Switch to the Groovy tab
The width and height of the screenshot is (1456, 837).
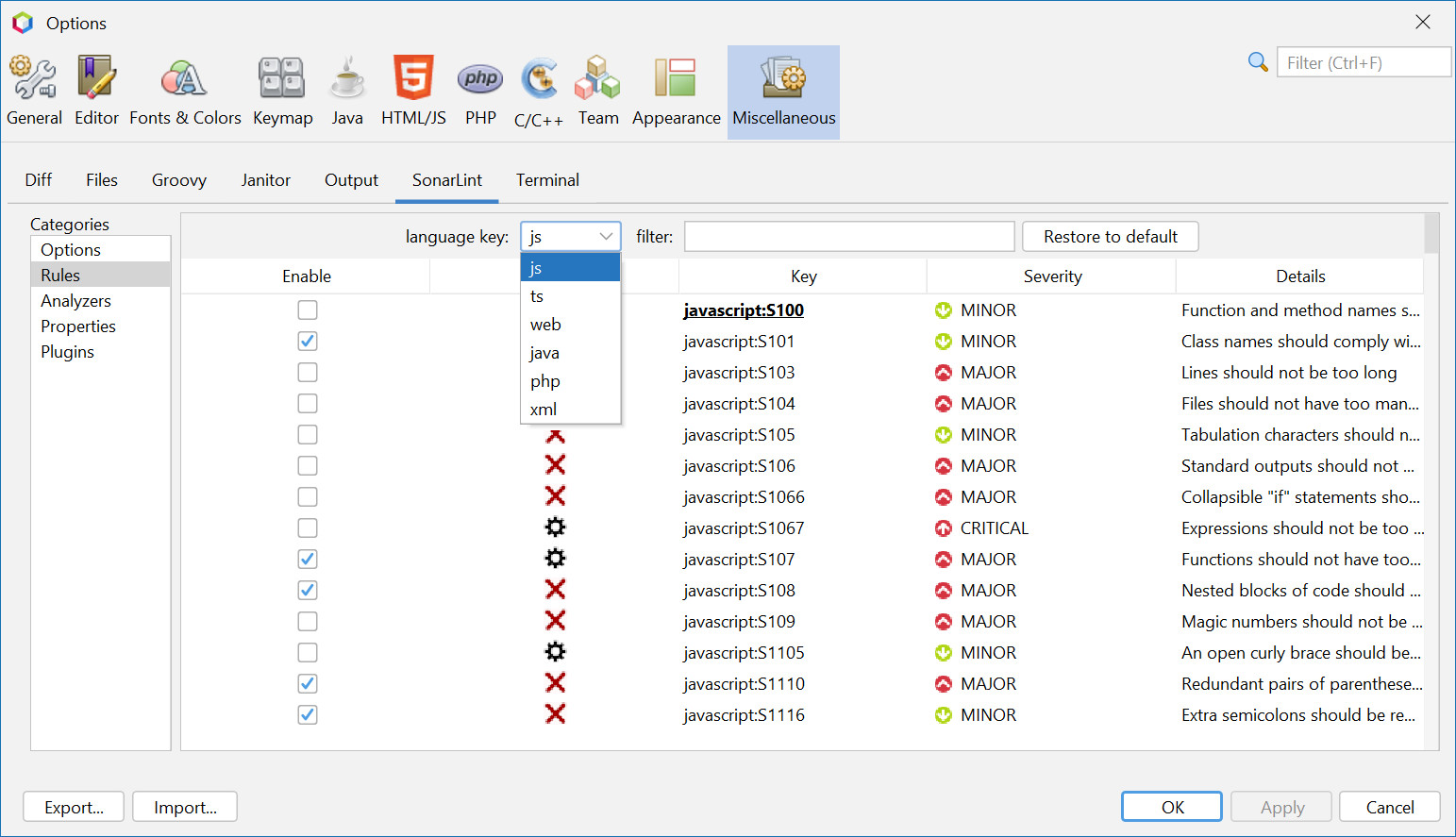click(x=179, y=180)
